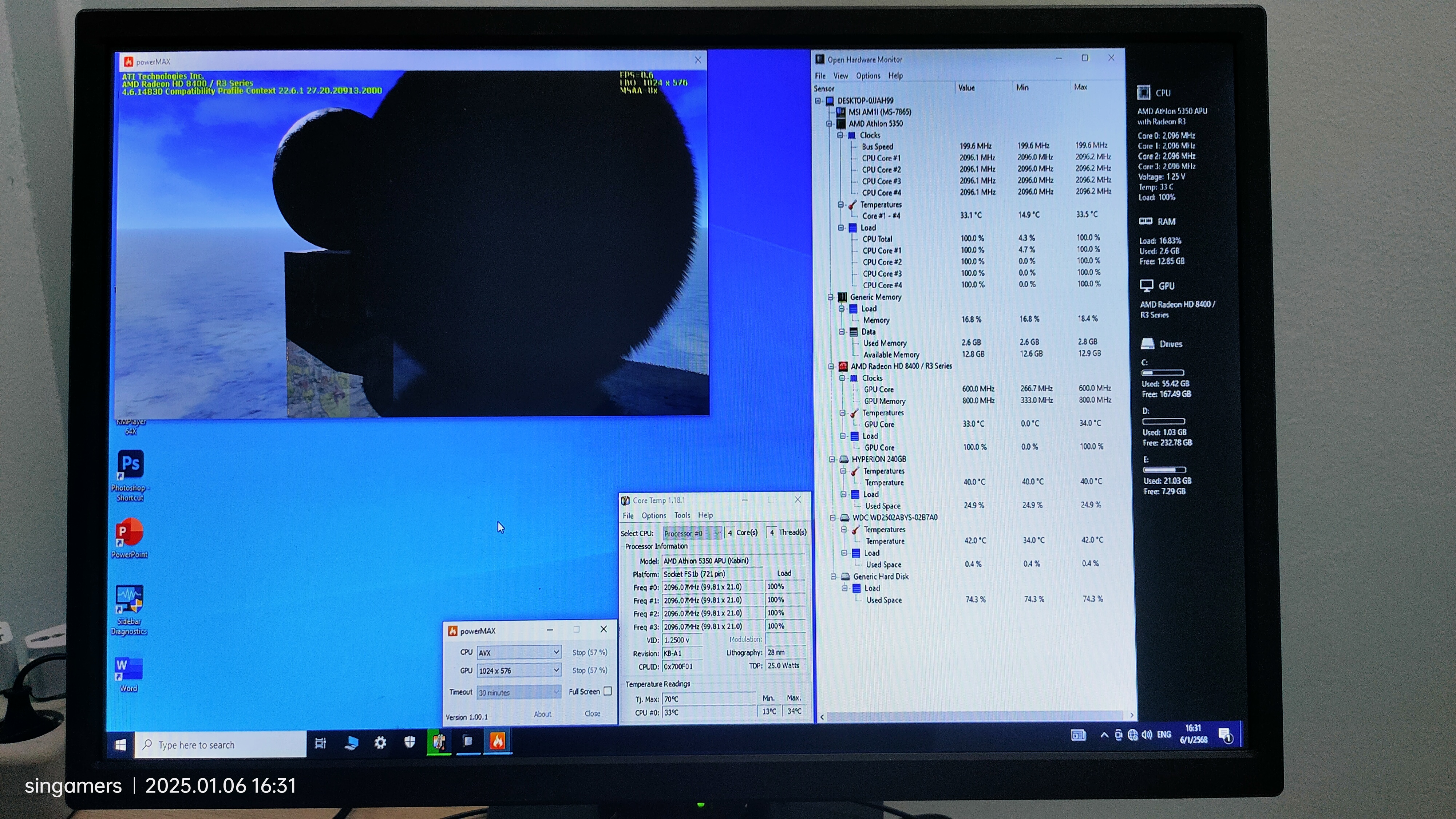Click E: drive usage bar
This screenshot has width=1456, height=819.
[1164, 470]
